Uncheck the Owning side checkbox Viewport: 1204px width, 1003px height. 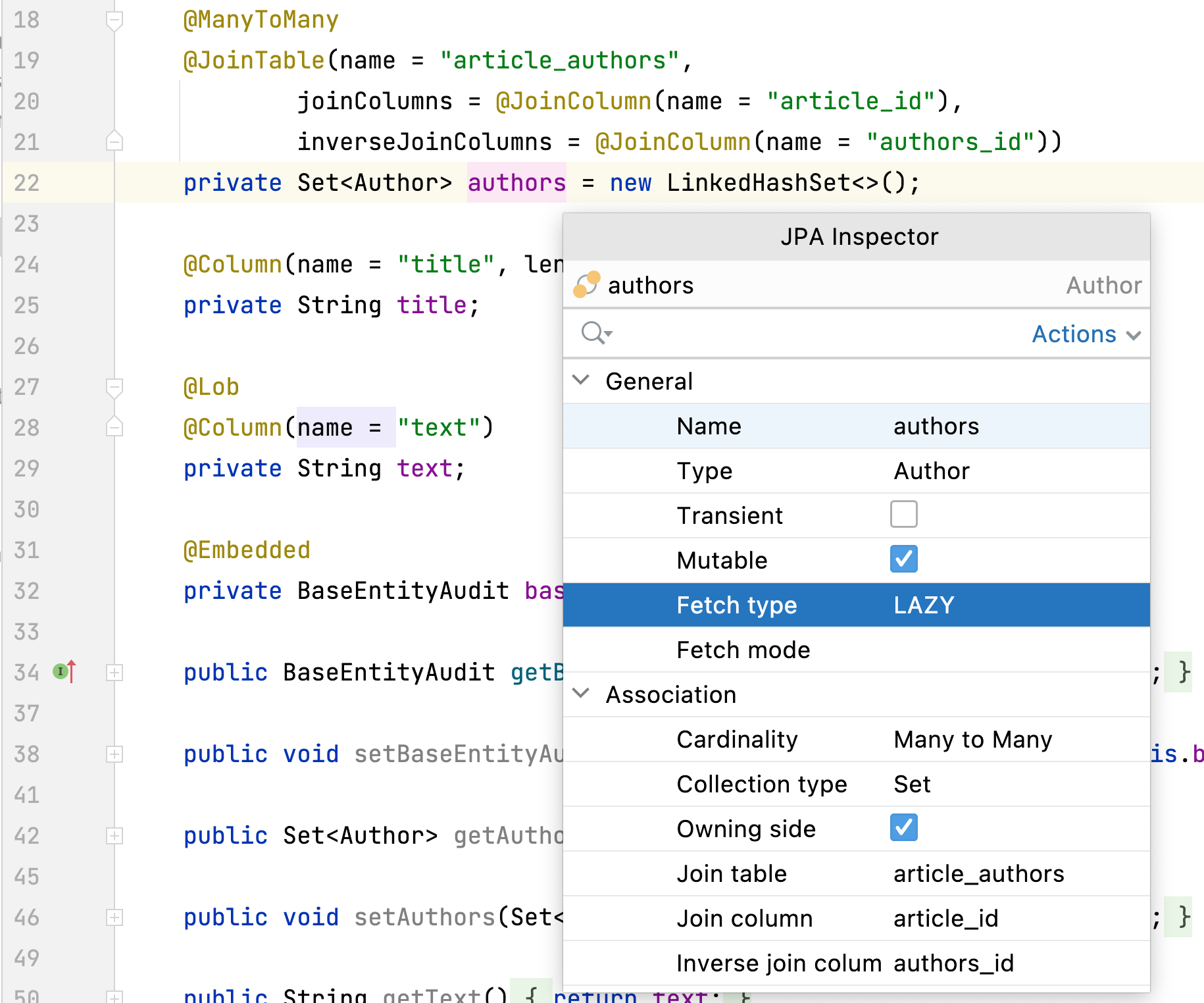(x=903, y=828)
